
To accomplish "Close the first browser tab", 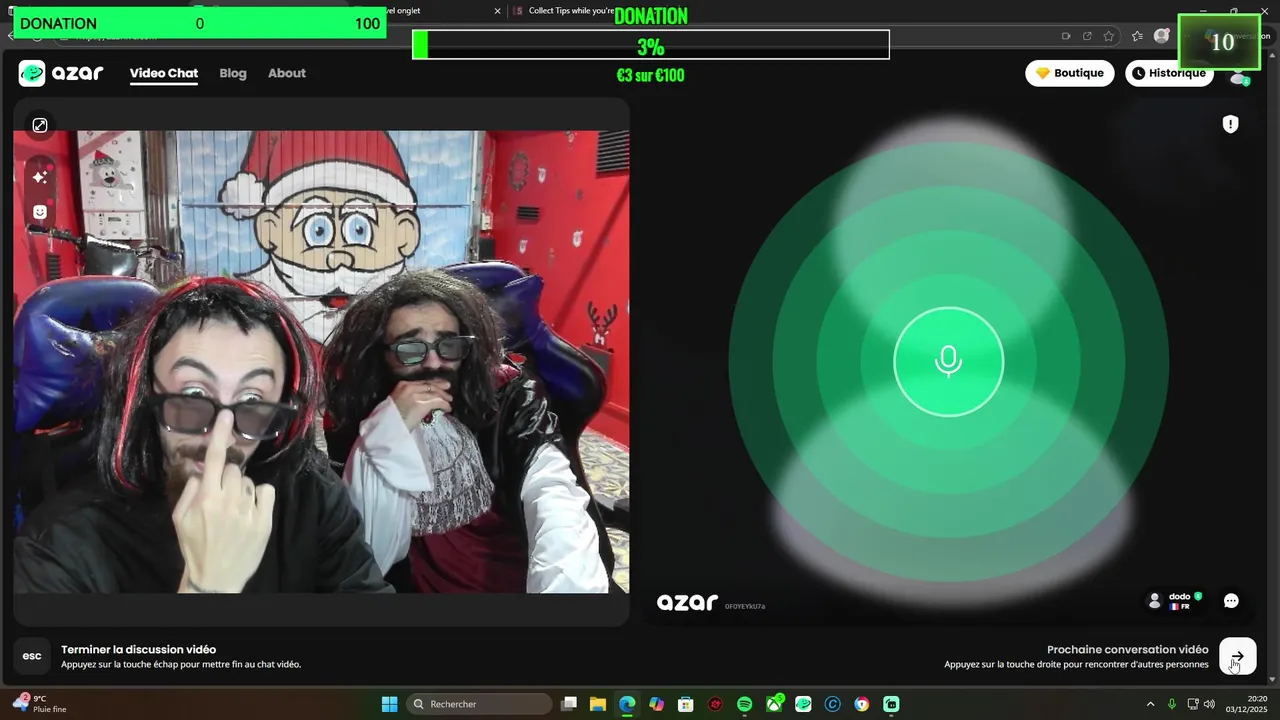I will coord(497,11).
